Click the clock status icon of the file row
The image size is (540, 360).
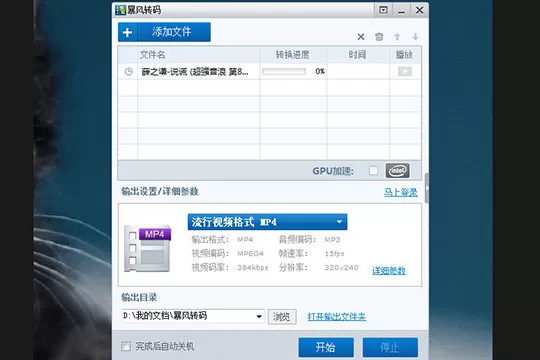(128, 72)
